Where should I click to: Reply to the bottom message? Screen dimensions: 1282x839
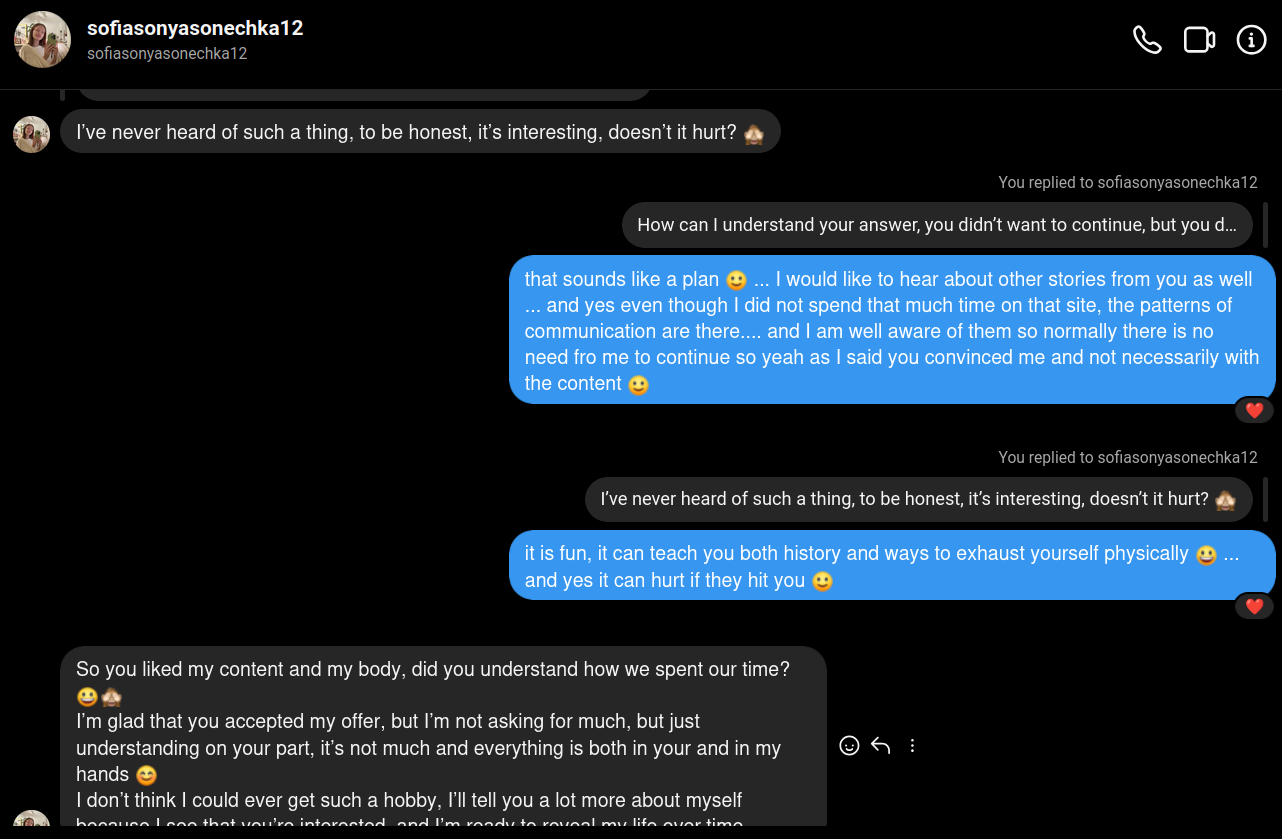(880, 745)
